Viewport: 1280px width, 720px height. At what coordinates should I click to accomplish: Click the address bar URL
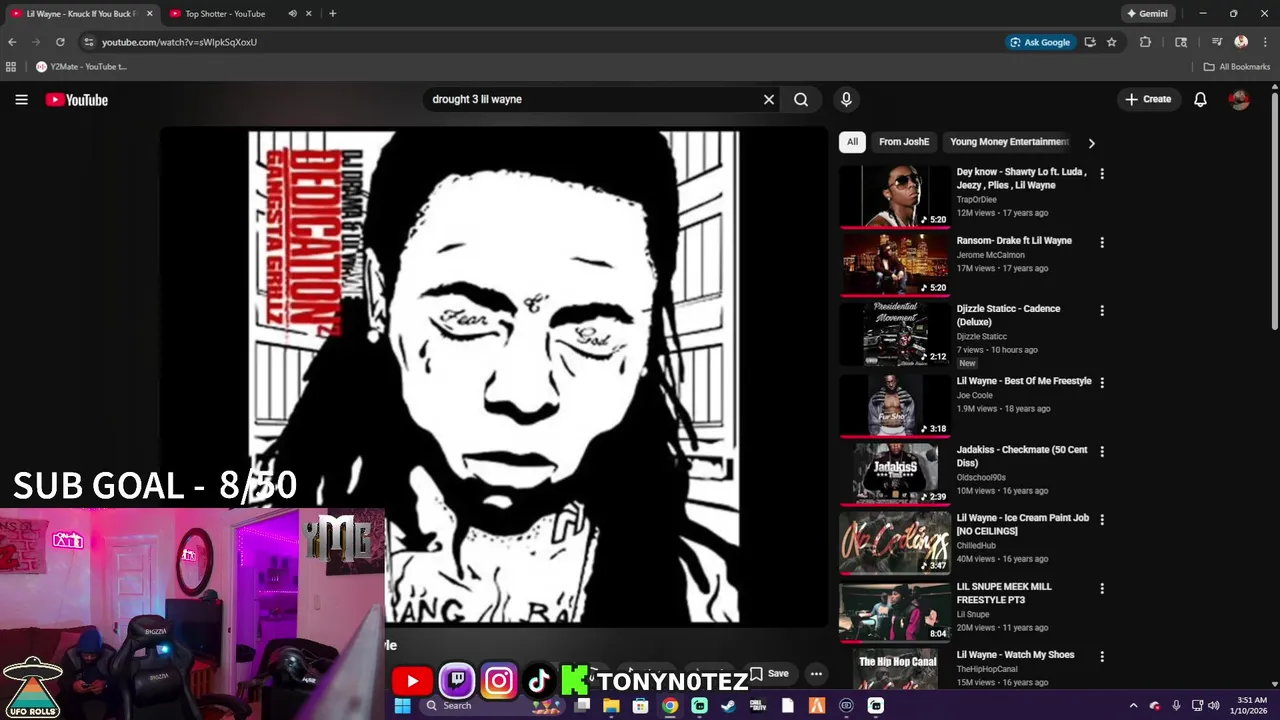pyautogui.click(x=179, y=42)
